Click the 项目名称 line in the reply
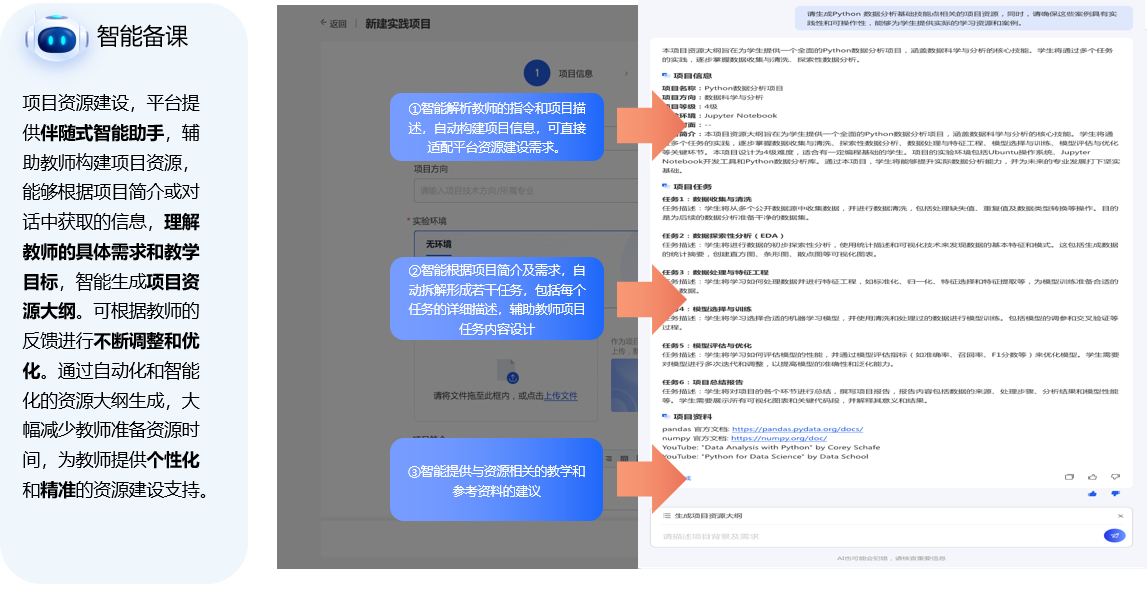Viewport: 1147px width, 589px height. [x=723, y=88]
